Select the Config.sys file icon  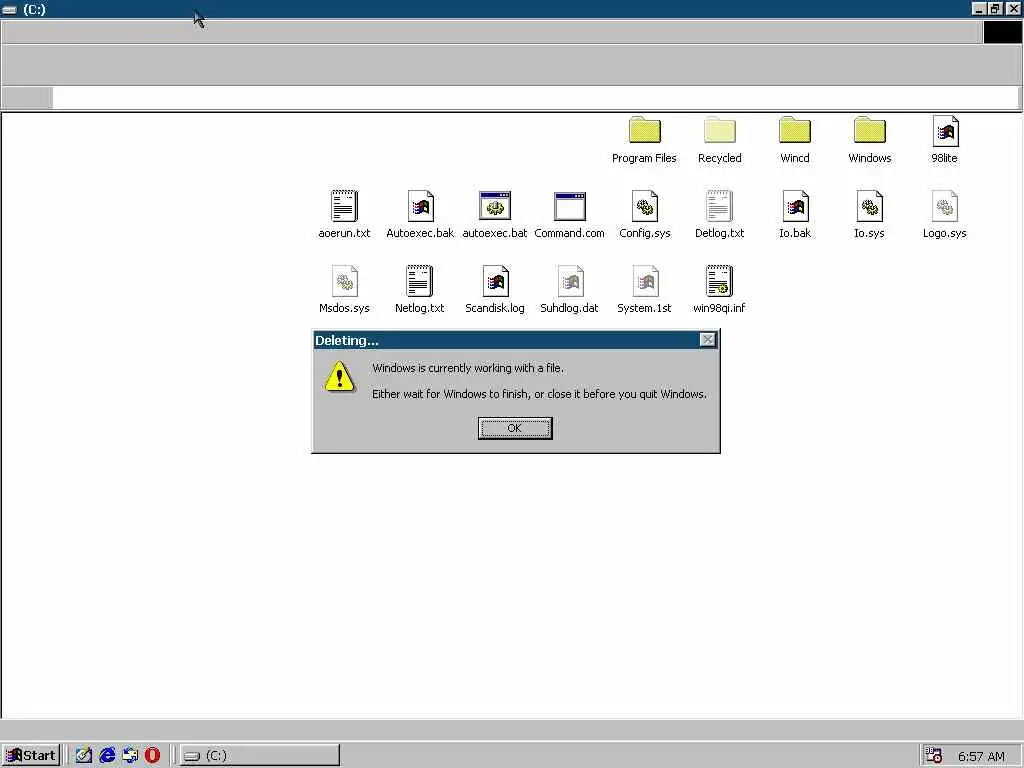click(645, 206)
